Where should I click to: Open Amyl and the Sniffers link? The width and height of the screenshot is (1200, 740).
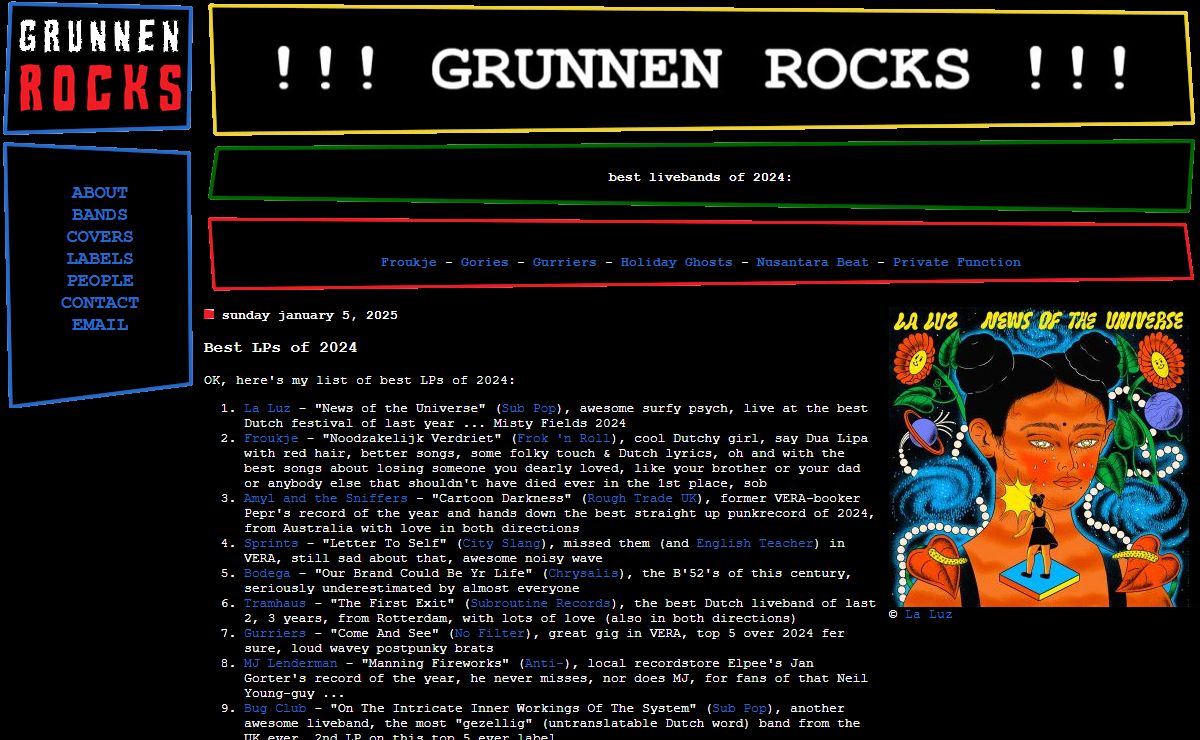[x=326, y=498]
